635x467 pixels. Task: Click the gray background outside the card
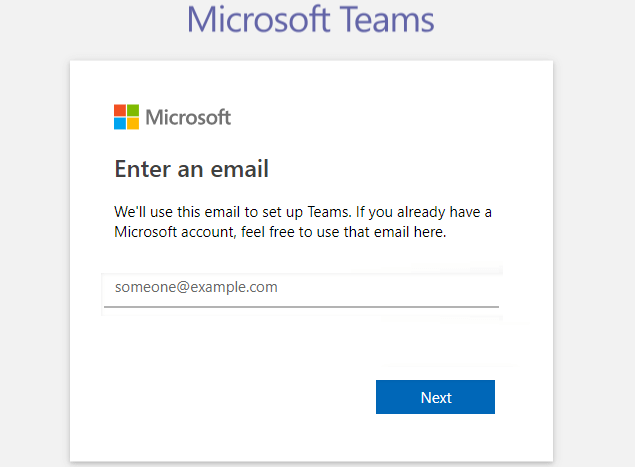coord(34,243)
